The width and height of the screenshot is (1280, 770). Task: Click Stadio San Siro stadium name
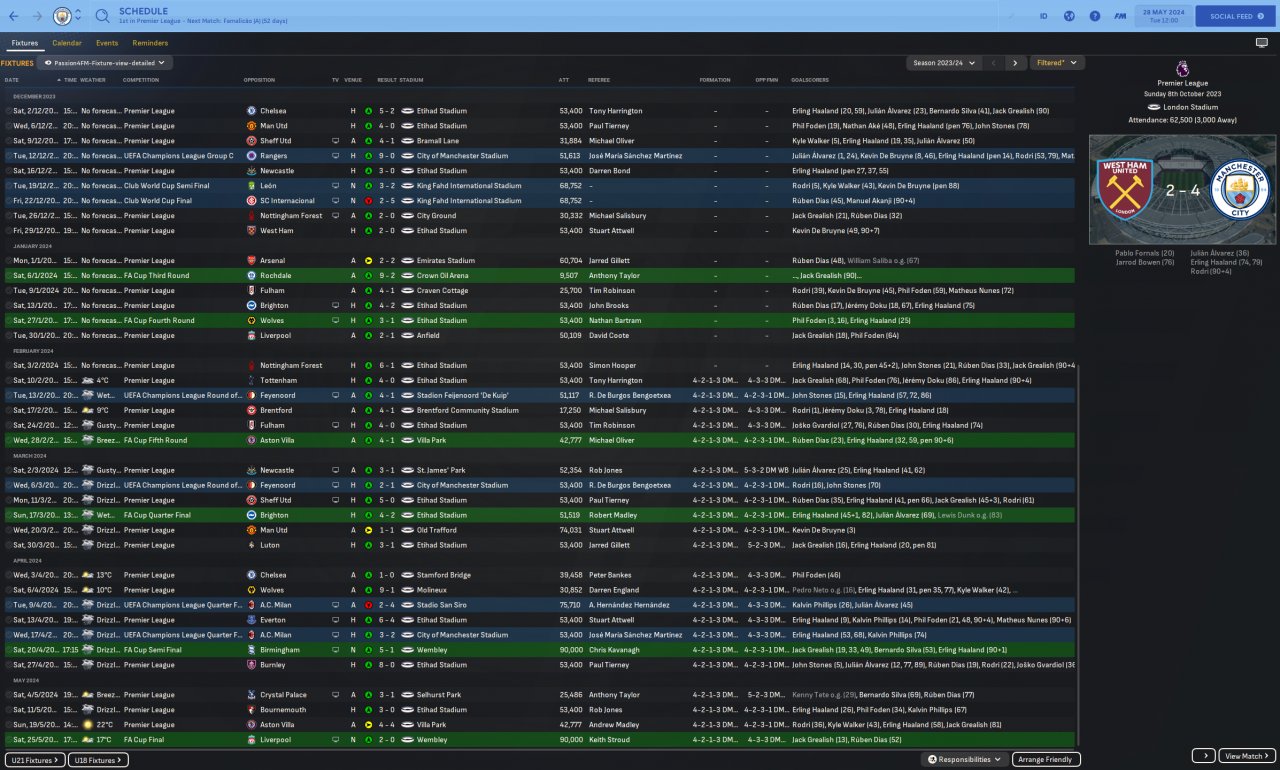coord(443,605)
